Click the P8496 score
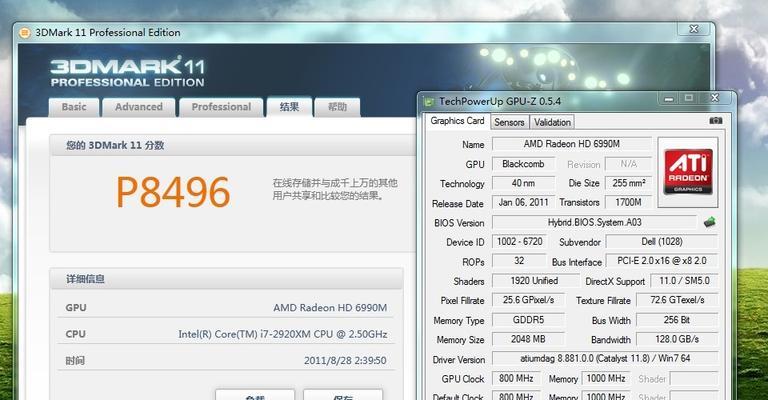Image resolution: width=768 pixels, height=400 pixels. [x=173, y=192]
